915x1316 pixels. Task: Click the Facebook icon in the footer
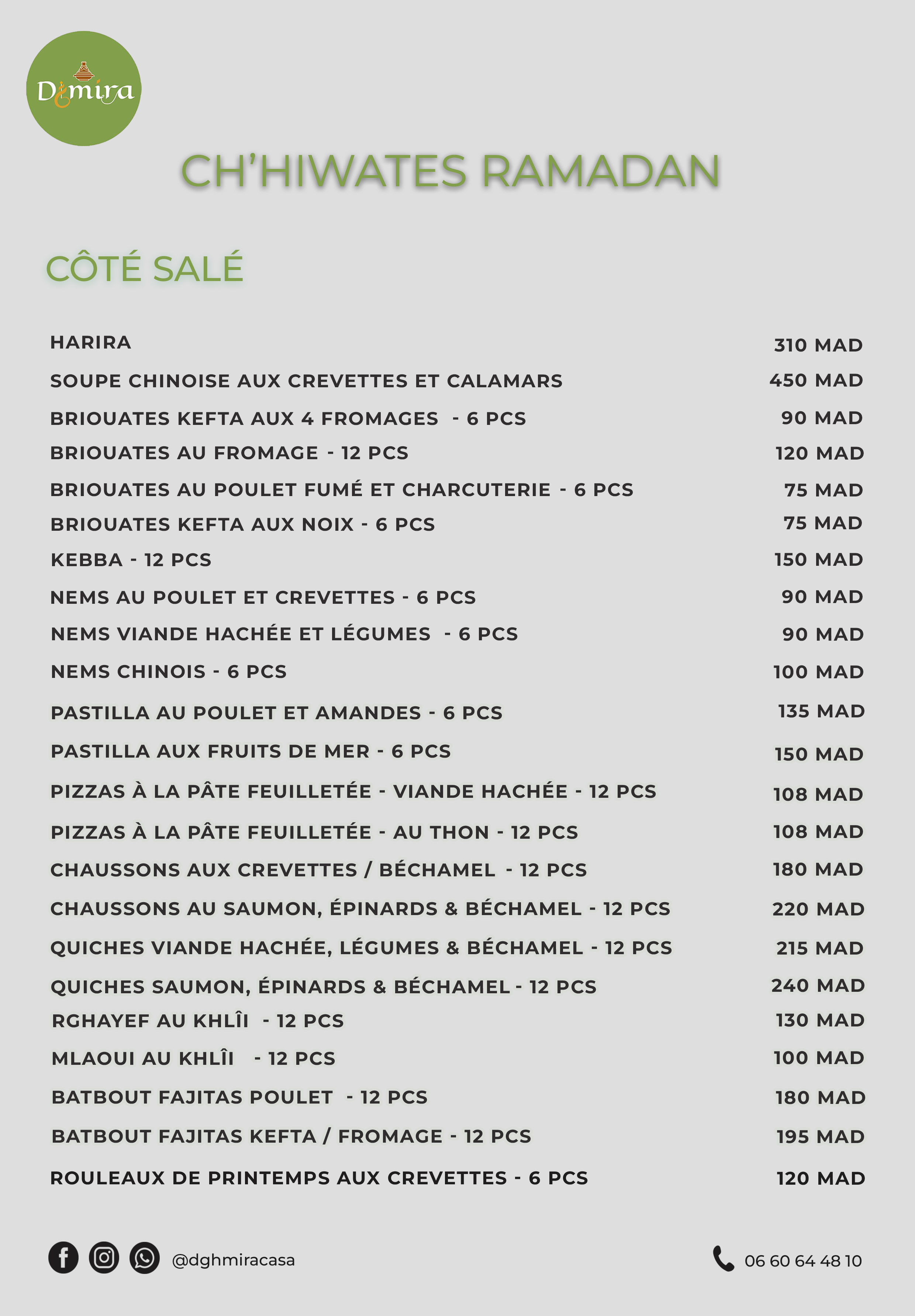point(63,1258)
